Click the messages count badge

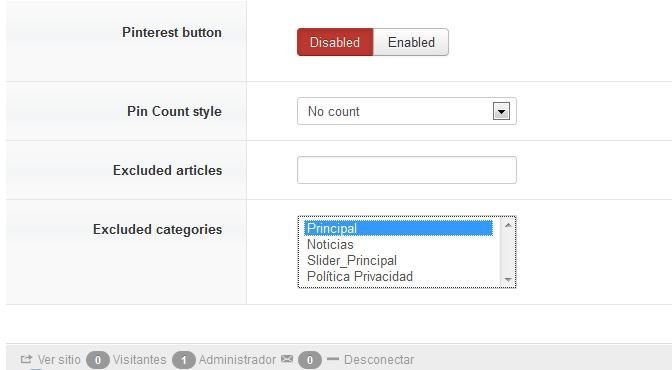click(309, 360)
